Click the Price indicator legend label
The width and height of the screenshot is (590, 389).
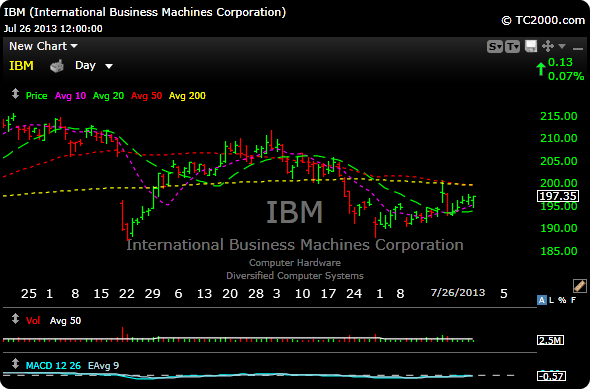(36, 96)
